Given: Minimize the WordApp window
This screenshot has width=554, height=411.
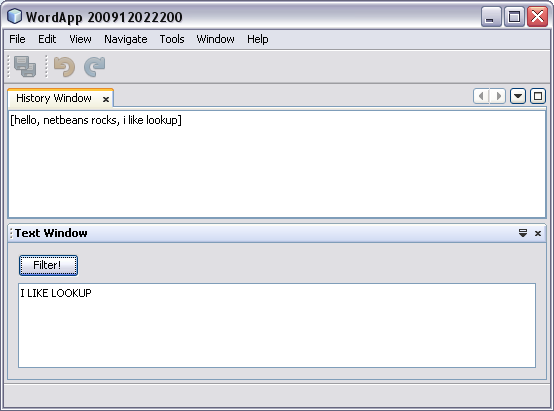Looking at the screenshot, I should click(x=491, y=17).
